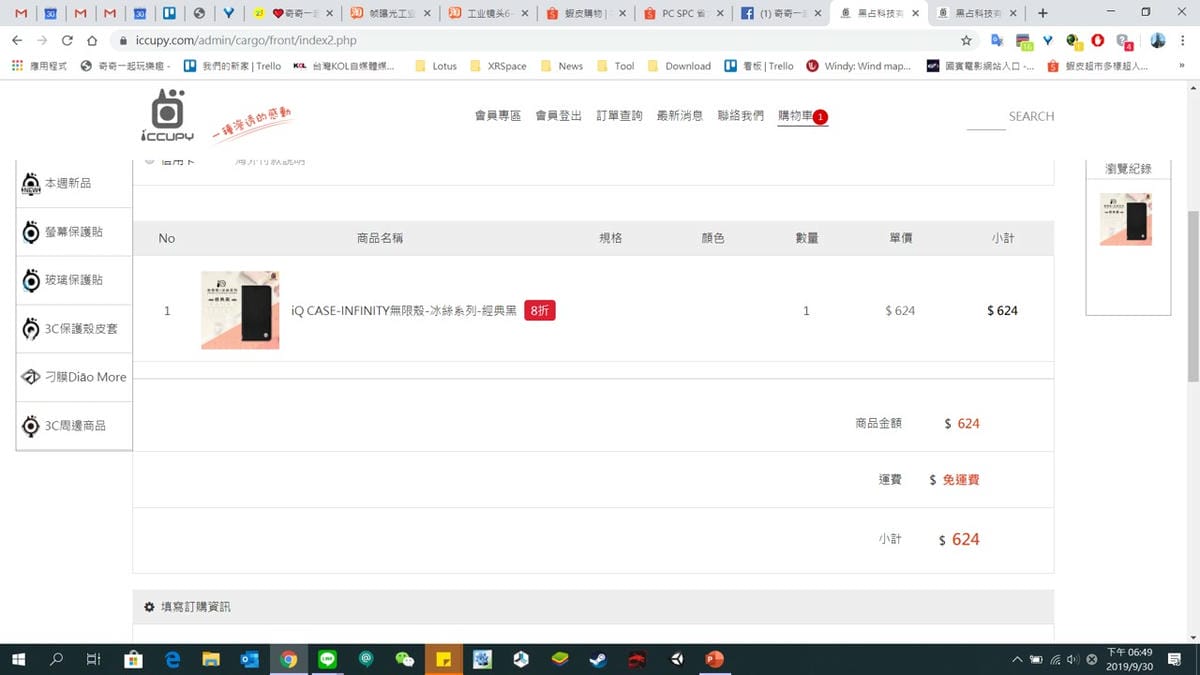Viewport: 1200px width, 675px height.
Task: Open 訂單查詢 order inquiry
Action: (620, 116)
